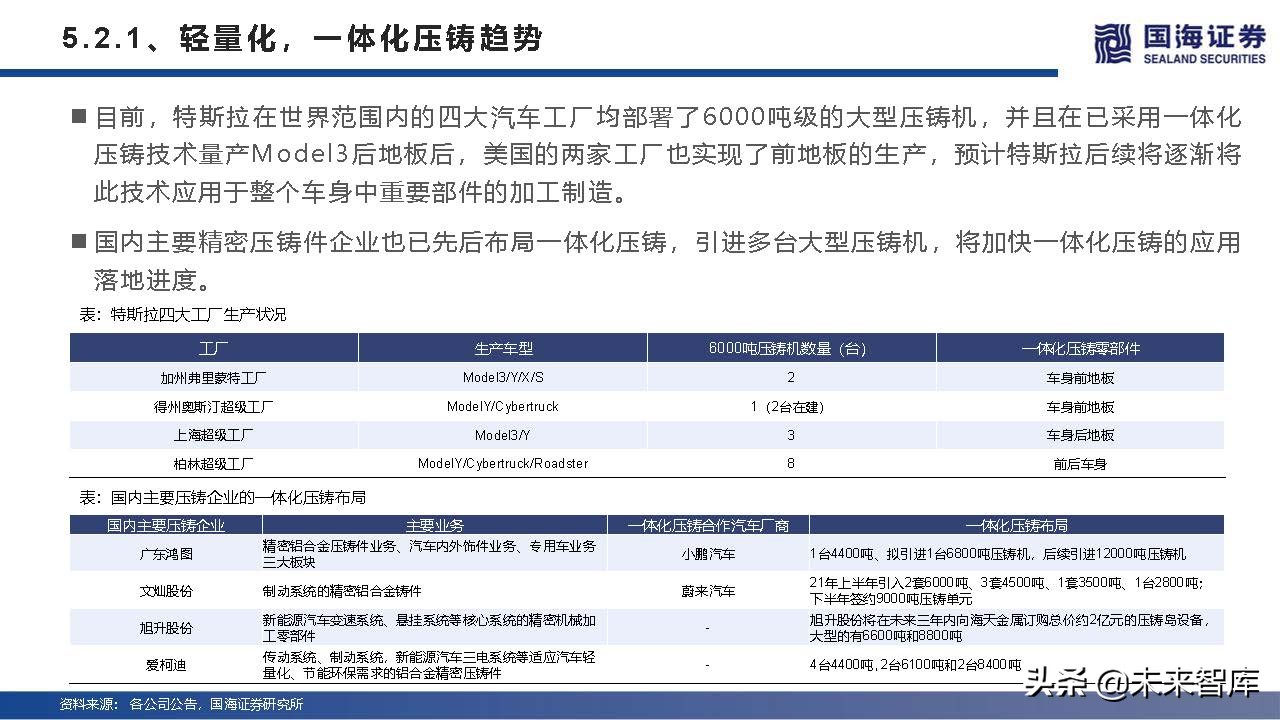The image size is (1280, 720).
Task: Select the 文灿股份 cell
Action: pos(166,591)
